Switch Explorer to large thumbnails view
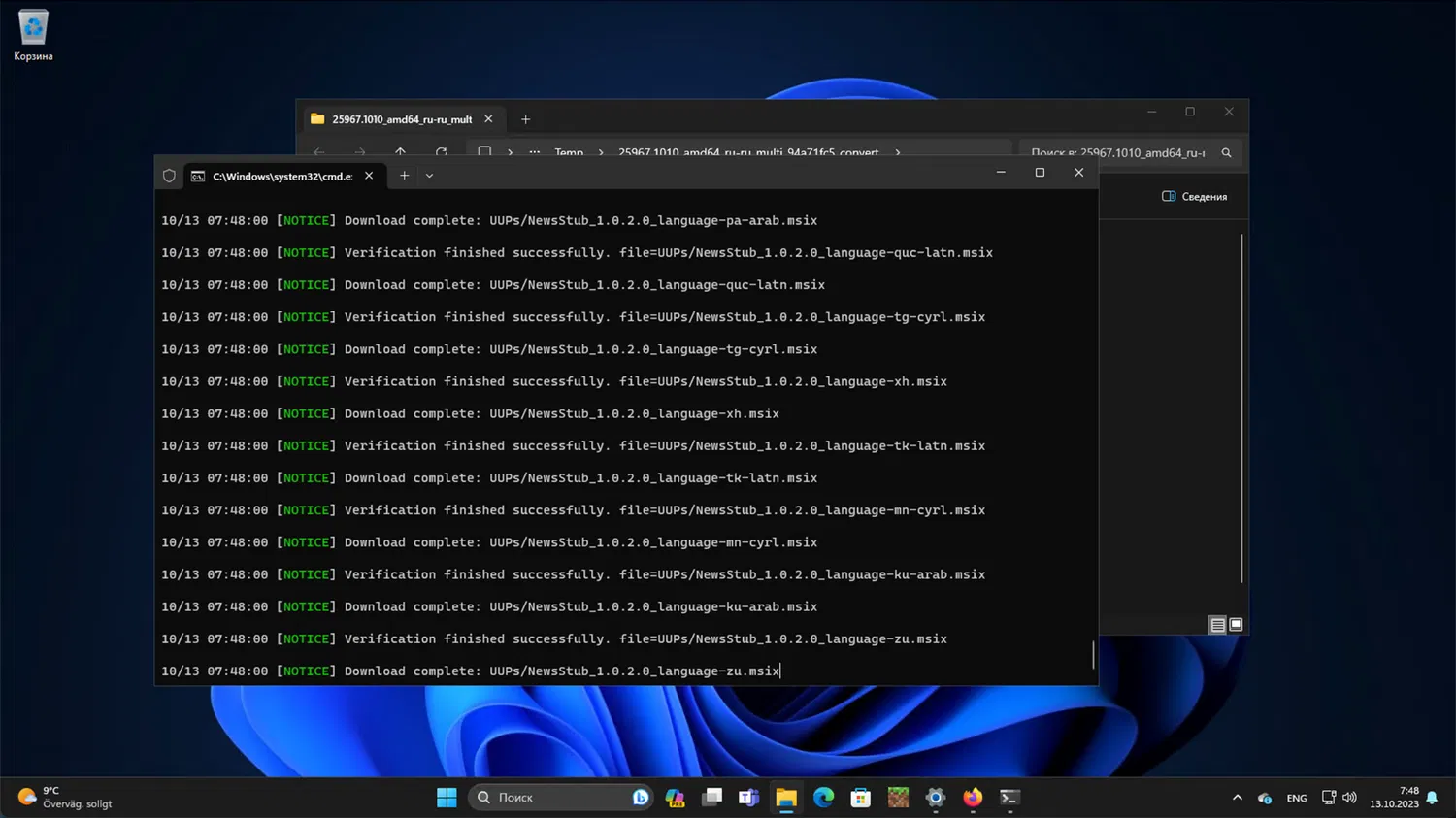Viewport: 1456px width, 818px height. click(x=1236, y=625)
